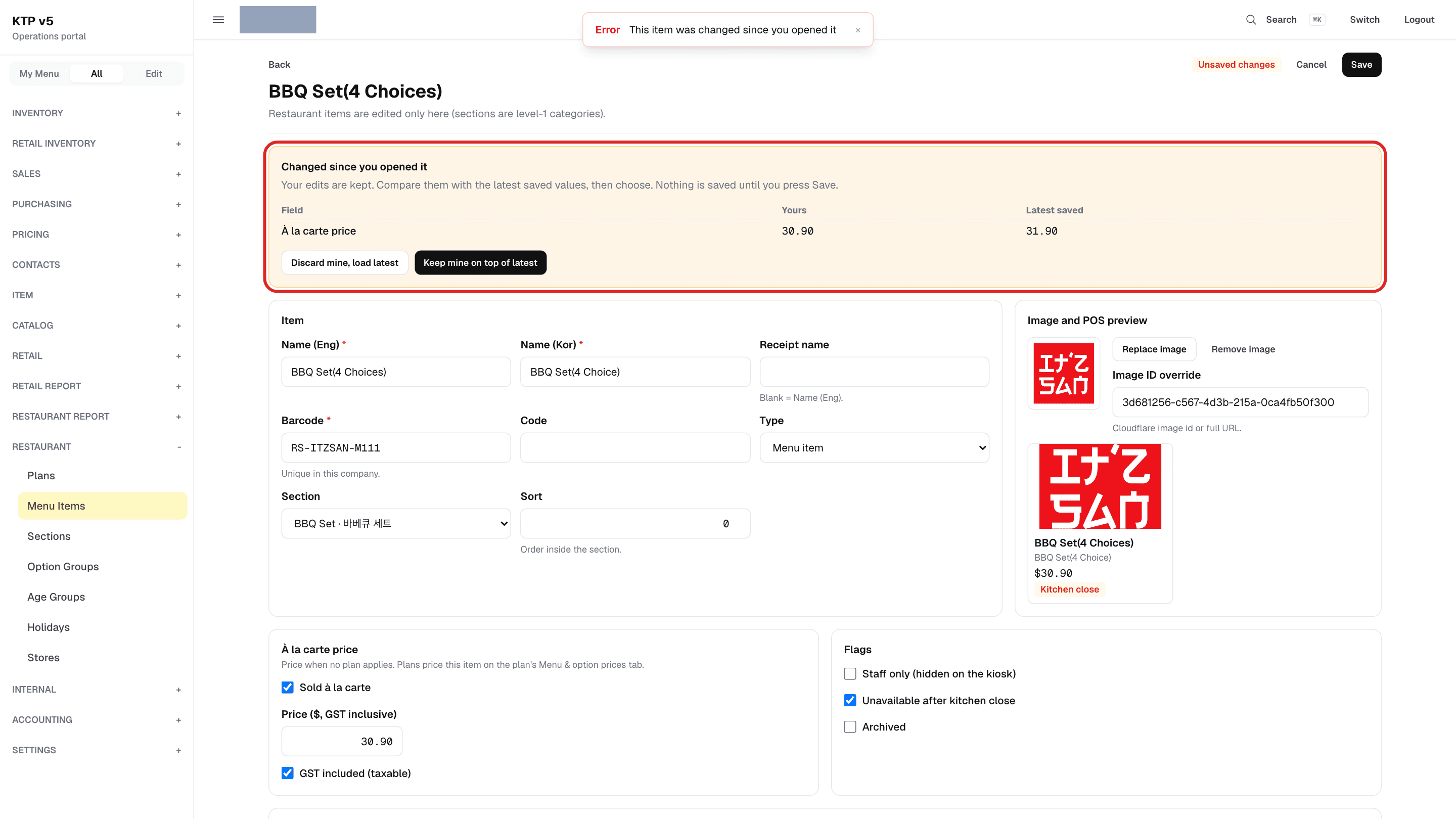Expand the RETAIL INVENTORY section
This screenshot has height=819, width=1456.
coord(97,144)
